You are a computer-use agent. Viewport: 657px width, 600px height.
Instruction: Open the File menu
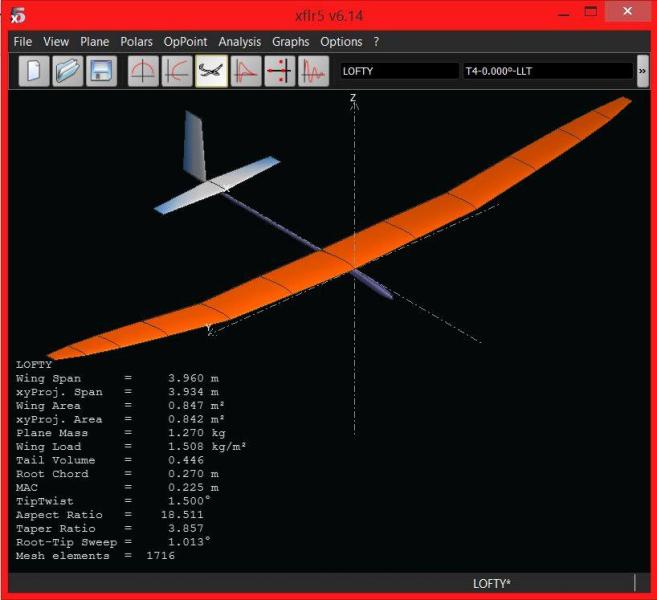click(x=23, y=42)
